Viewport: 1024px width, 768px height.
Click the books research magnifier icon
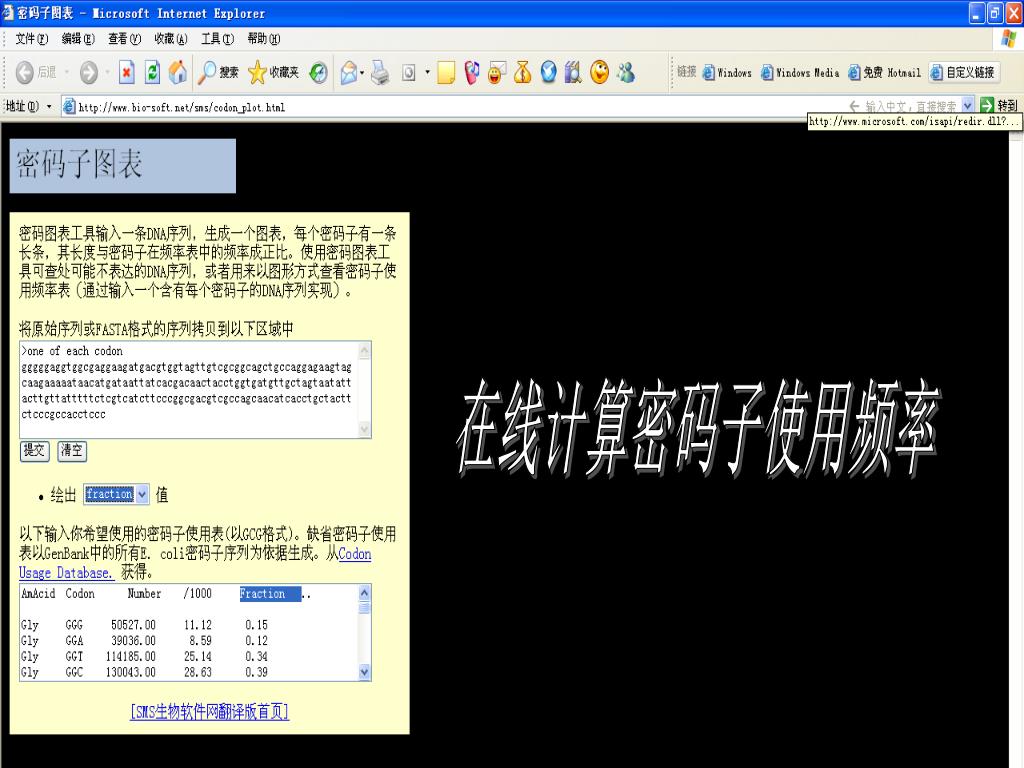(x=573, y=72)
